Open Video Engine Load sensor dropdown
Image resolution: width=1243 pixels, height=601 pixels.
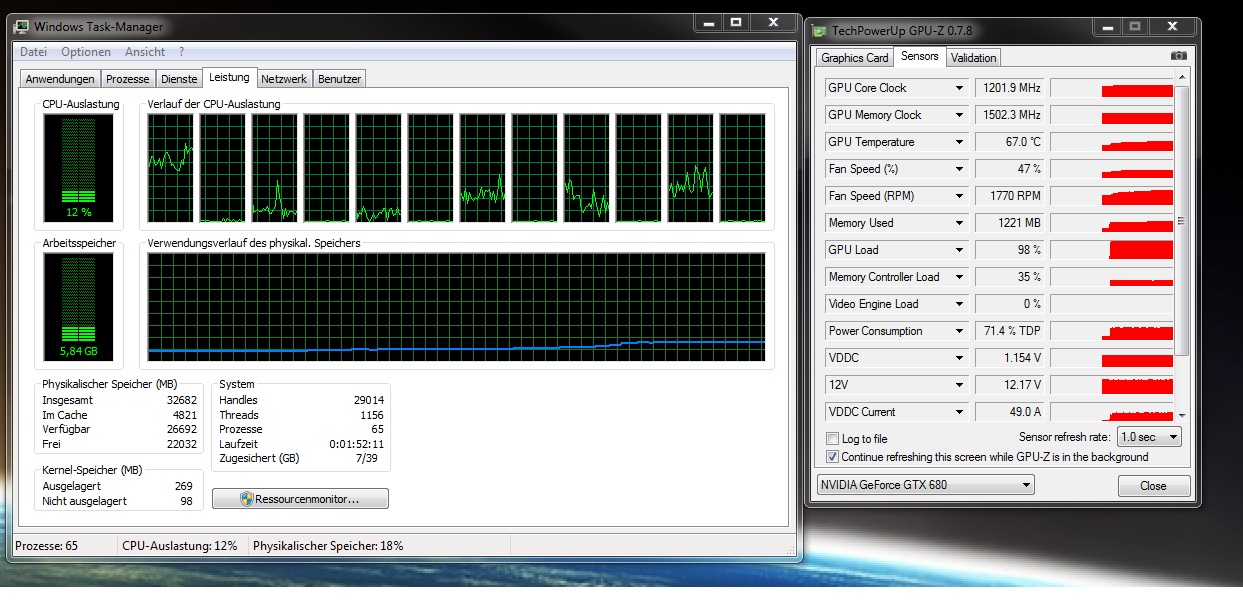[959, 304]
